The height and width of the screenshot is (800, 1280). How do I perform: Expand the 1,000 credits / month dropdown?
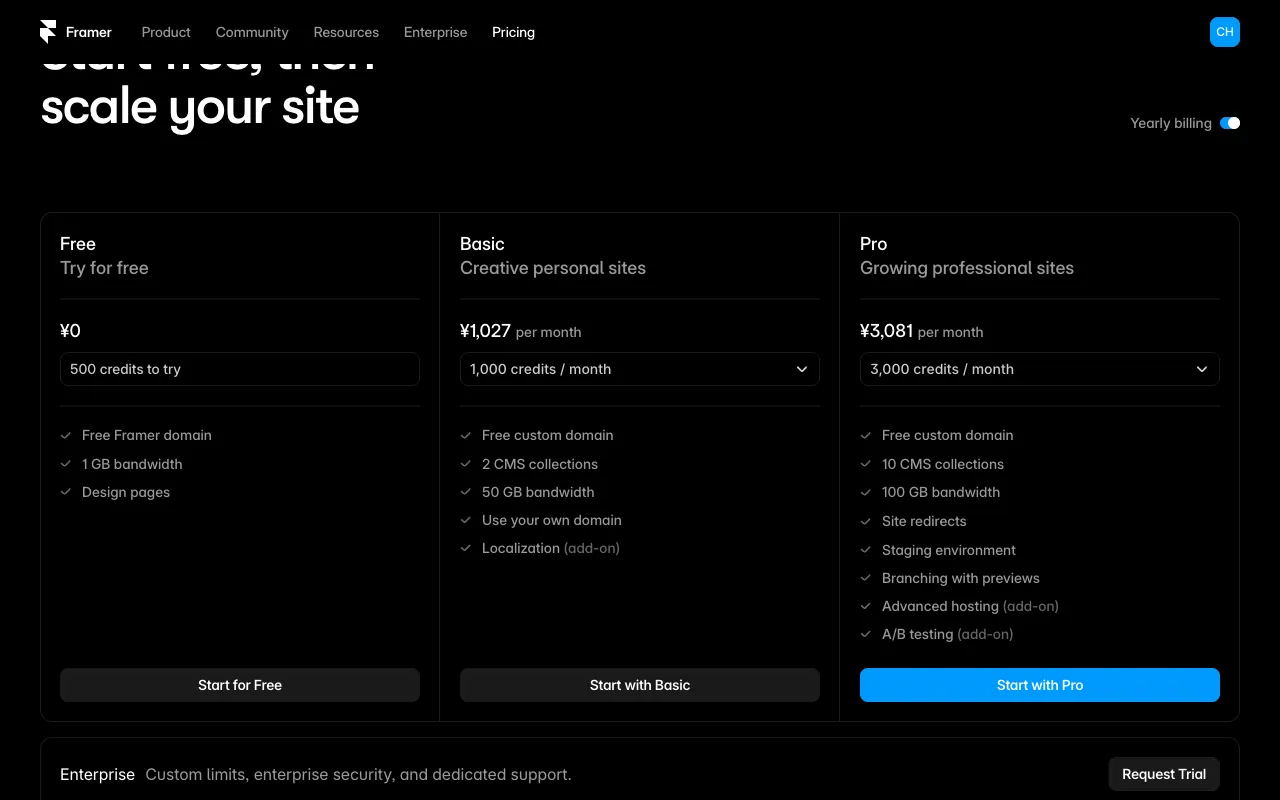coord(640,369)
